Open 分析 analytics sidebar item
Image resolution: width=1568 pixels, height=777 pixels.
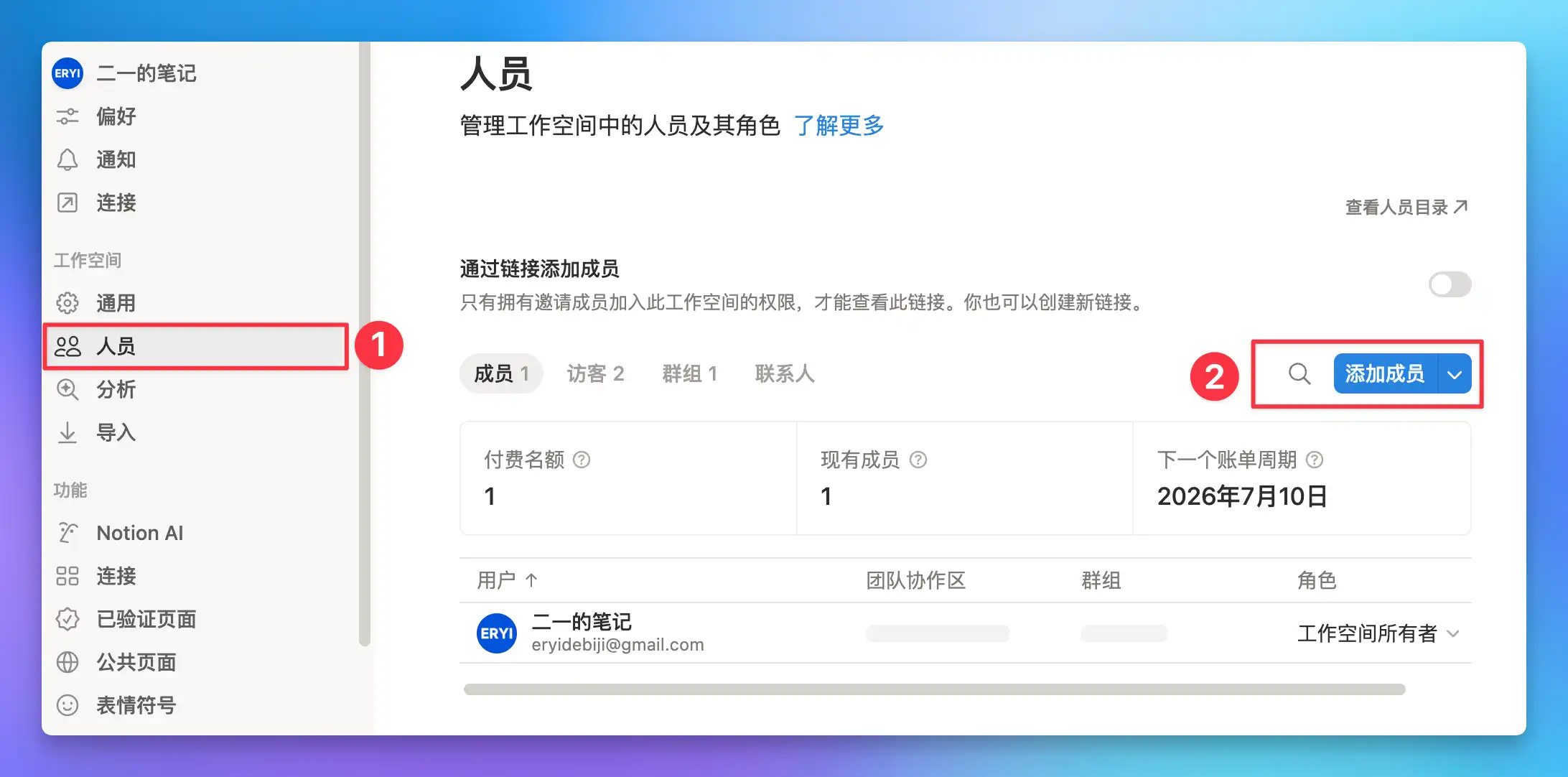116,389
